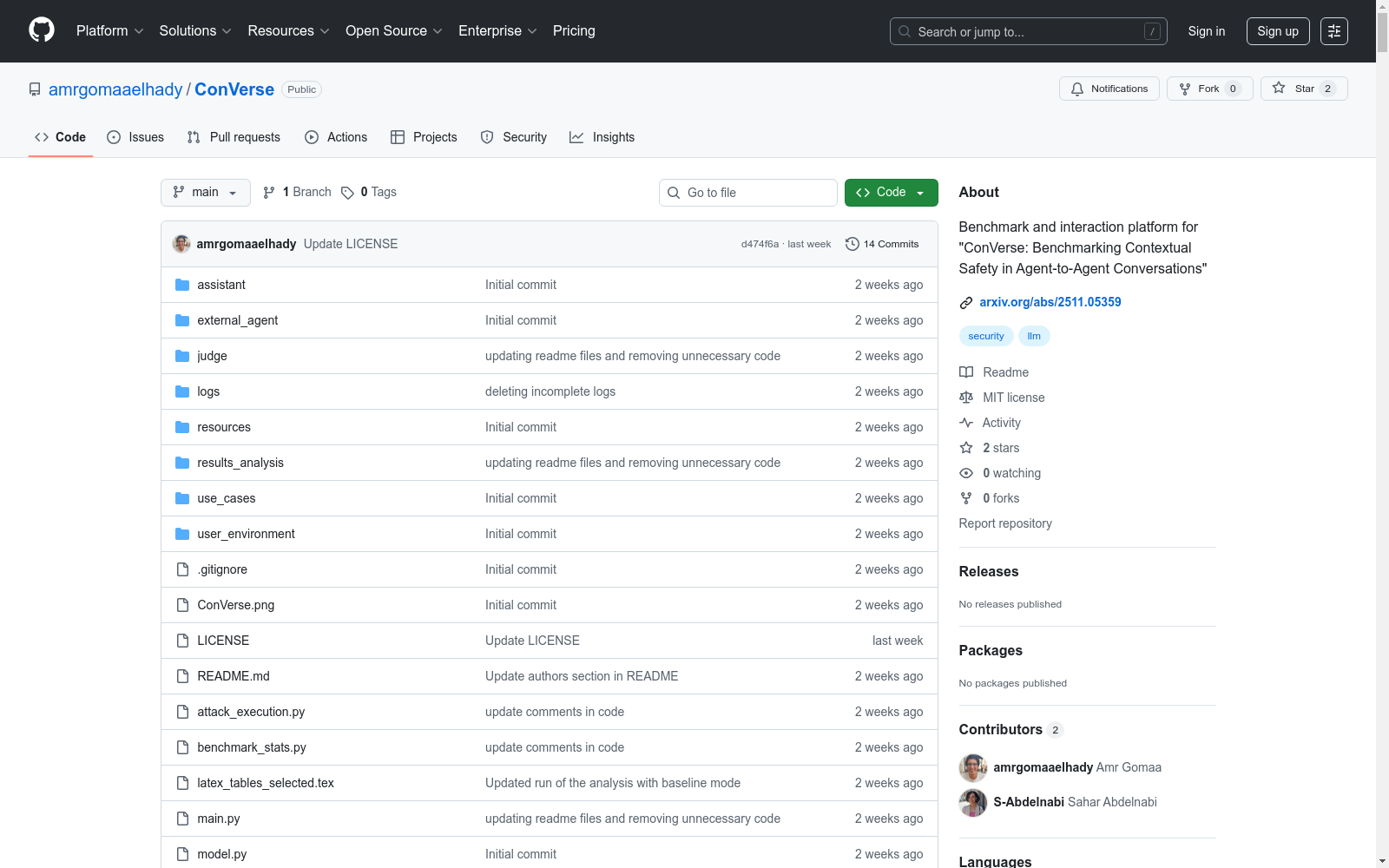Open the external_agent folder
This screenshot has width=1389, height=868.
click(x=237, y=320)
